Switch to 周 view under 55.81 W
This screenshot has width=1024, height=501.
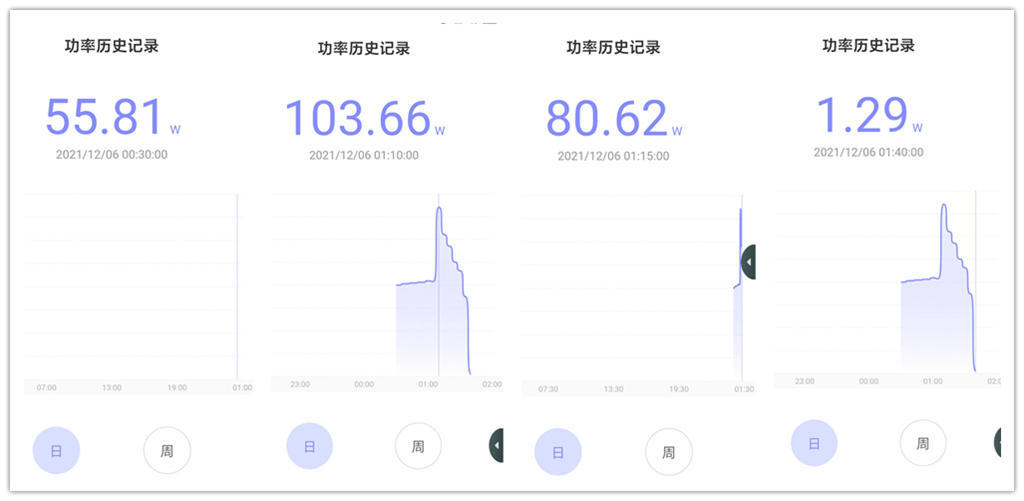(x=167, y=451)
